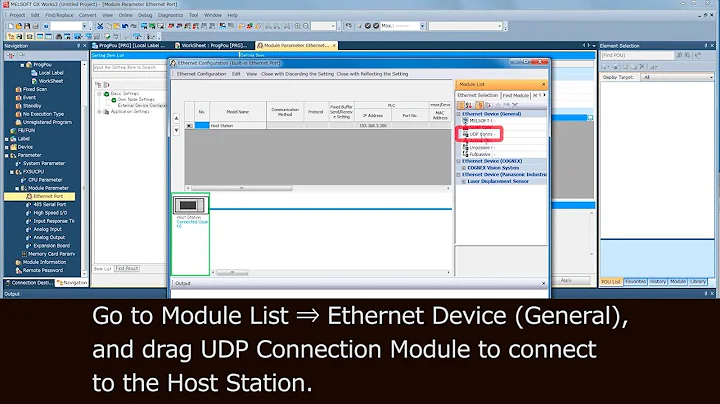Click the New project toolbar icon
Screen dimensions: 720x404
pyautogui.click(x=11, y=26)
